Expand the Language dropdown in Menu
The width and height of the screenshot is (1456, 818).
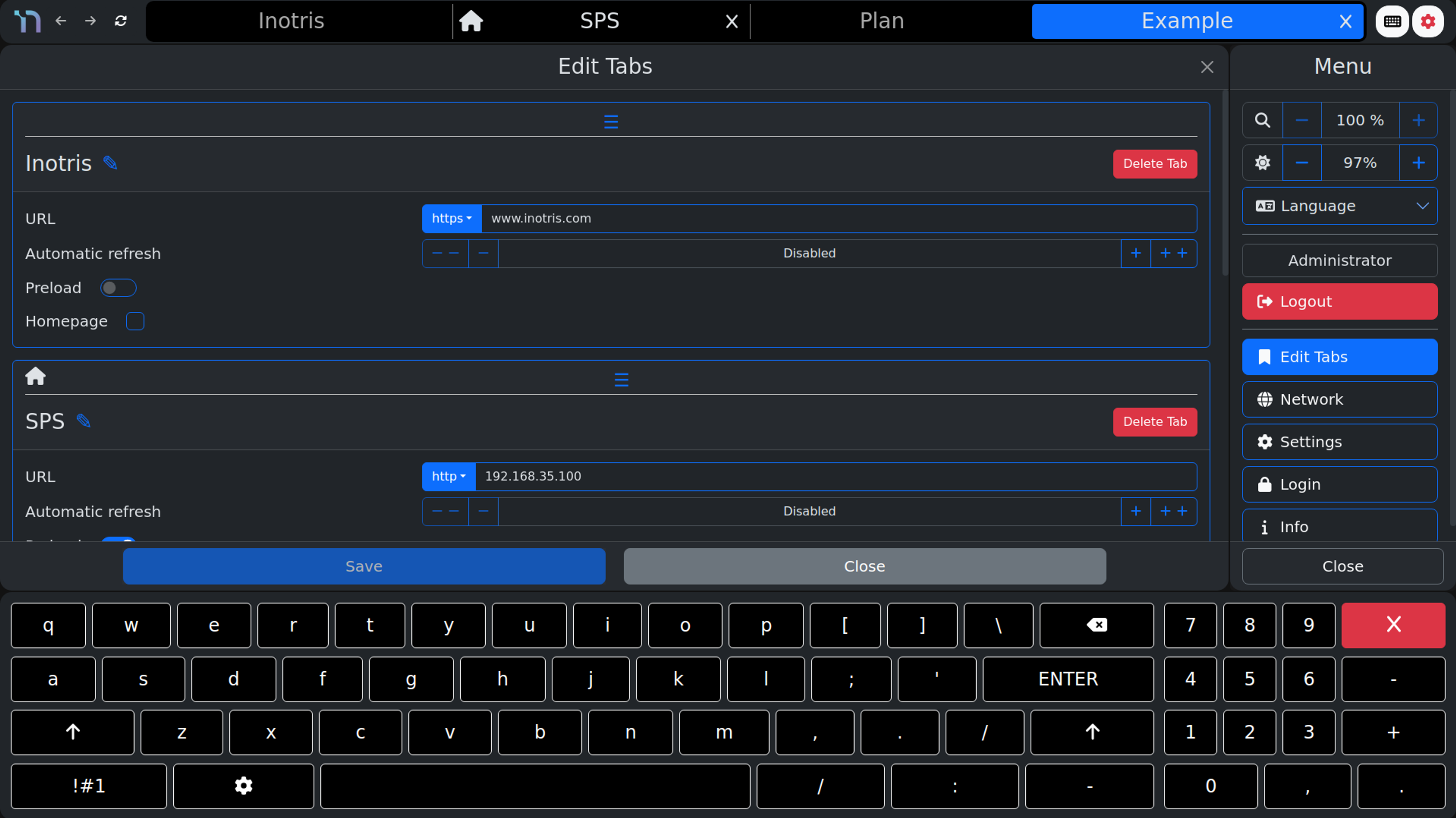[x=1339, y=206]
